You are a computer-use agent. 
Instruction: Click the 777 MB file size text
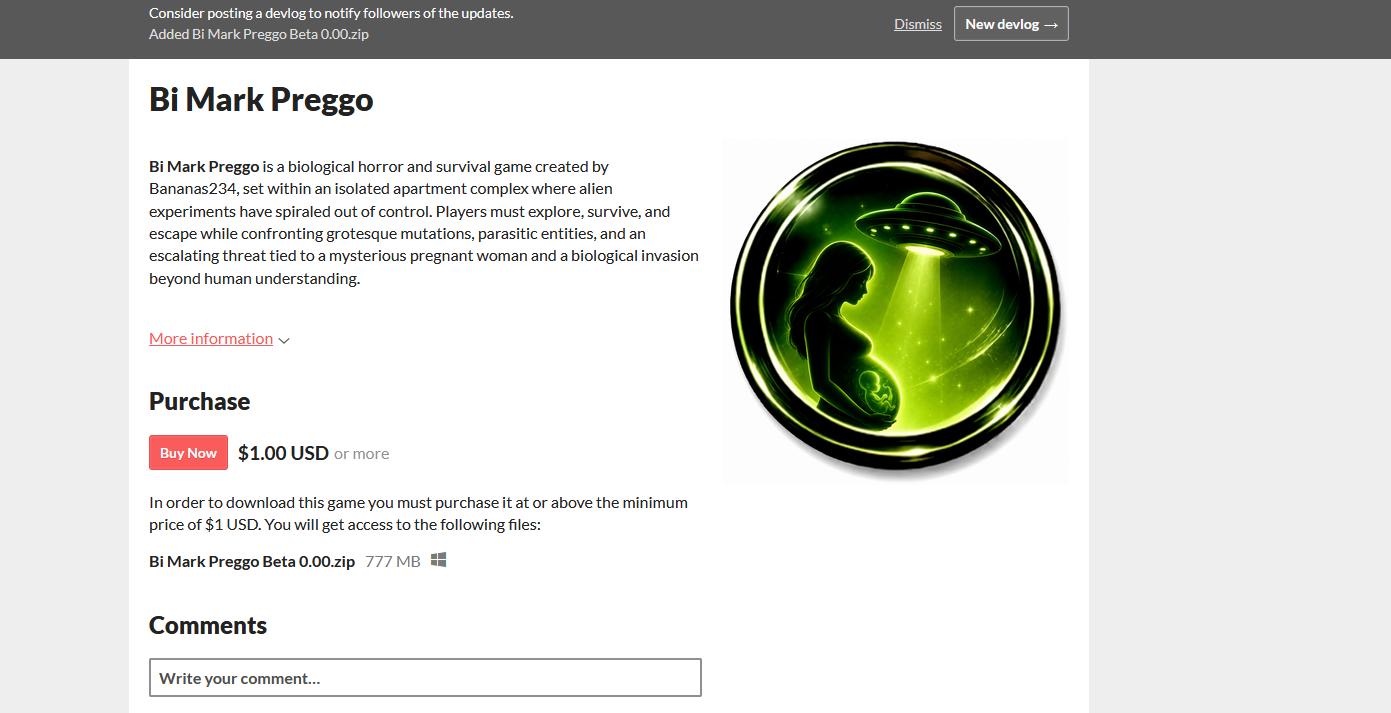tap(393, 561)
